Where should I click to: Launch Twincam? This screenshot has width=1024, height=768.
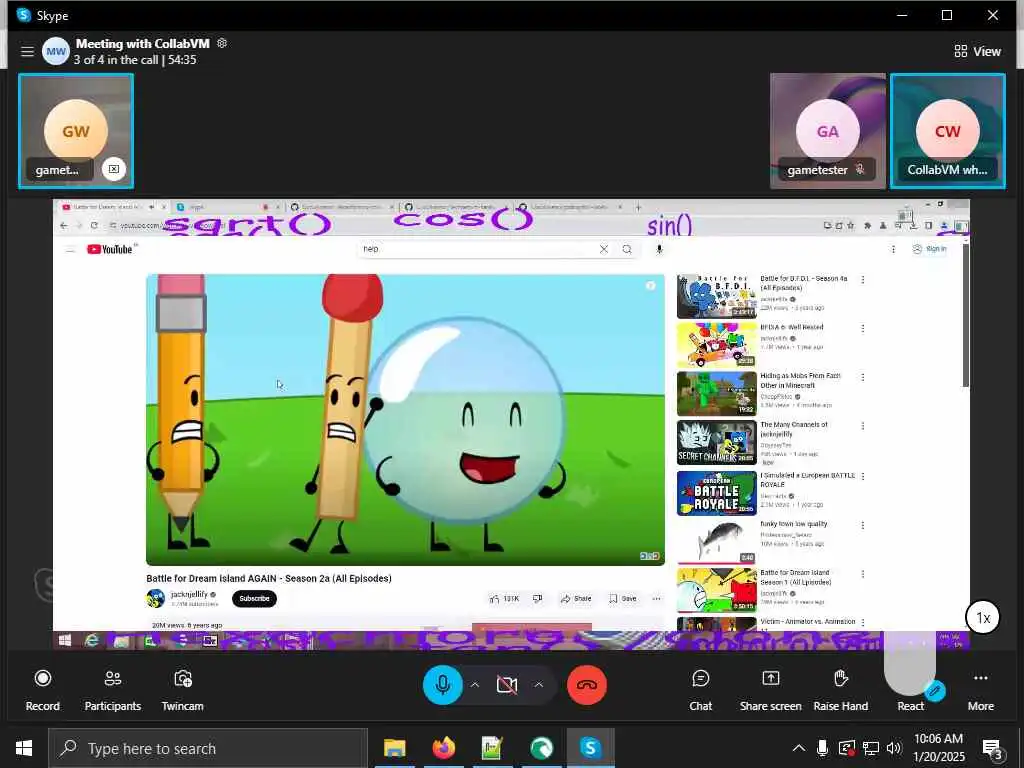click(182, 690)
